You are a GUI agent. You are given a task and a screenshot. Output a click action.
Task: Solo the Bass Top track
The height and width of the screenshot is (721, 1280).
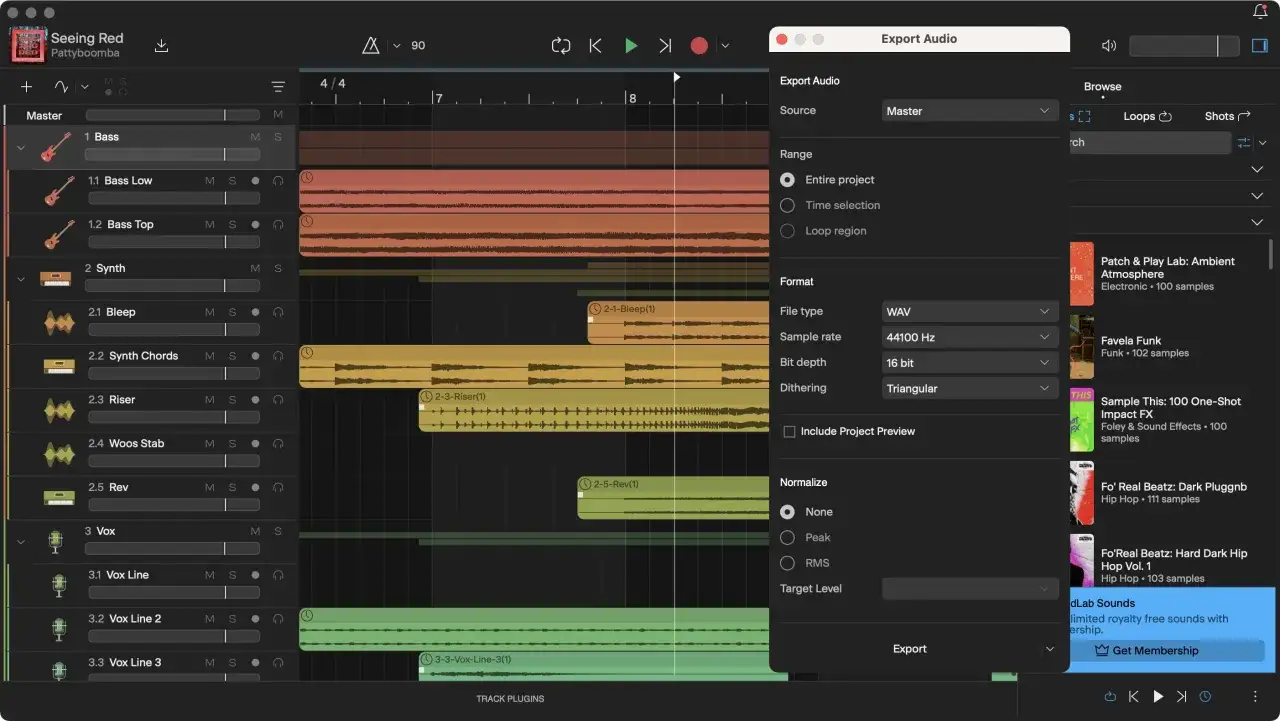[x=232, y=225]
